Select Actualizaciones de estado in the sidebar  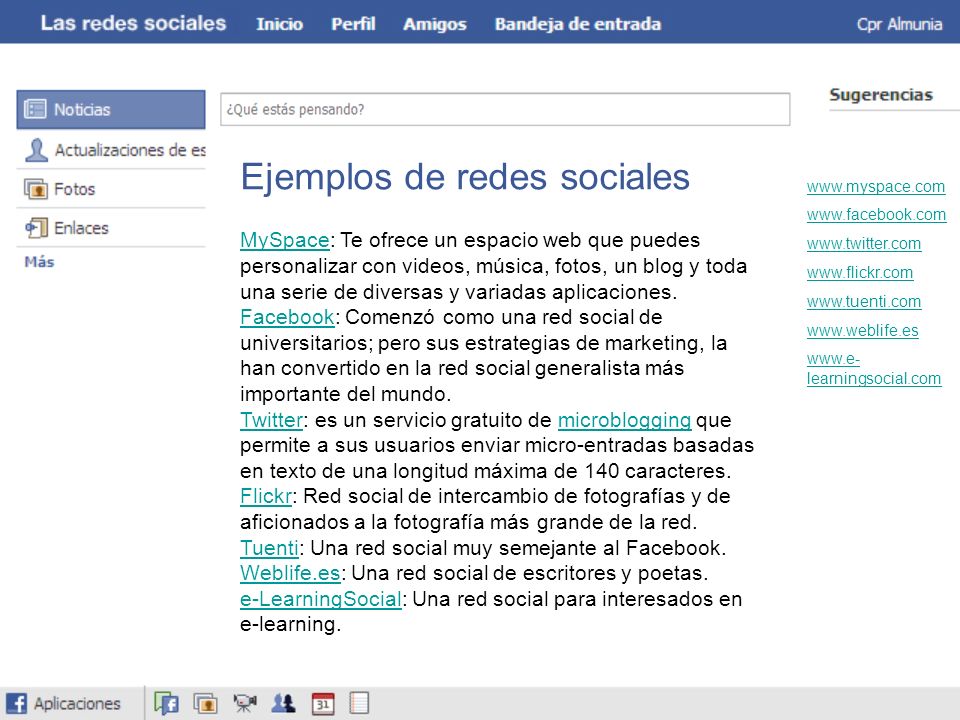tap(111, 149)
